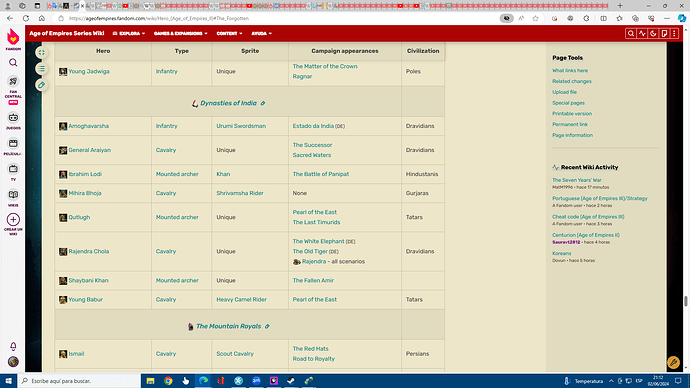Viewport: 690px width, 388px height.
Task: Select Hindustanis civilization cell text
Action: coord(422,174)
